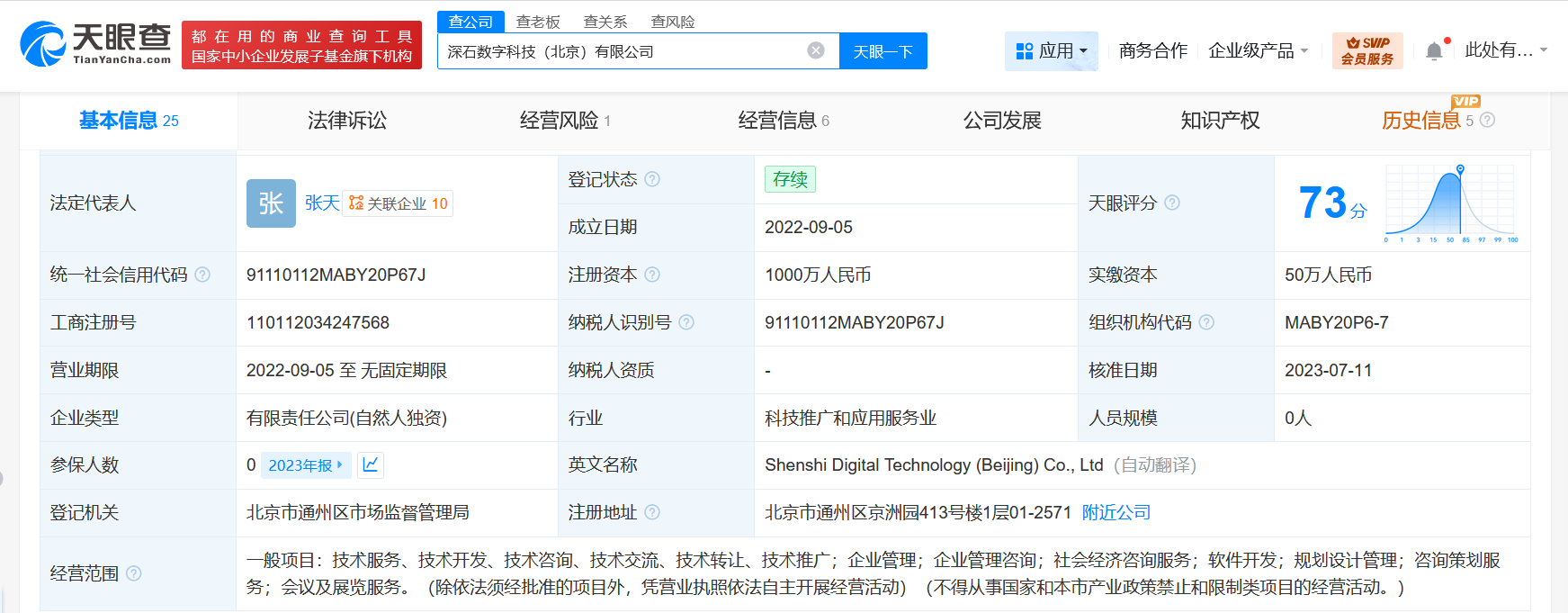Click the company name search input field

pos(621,51)
